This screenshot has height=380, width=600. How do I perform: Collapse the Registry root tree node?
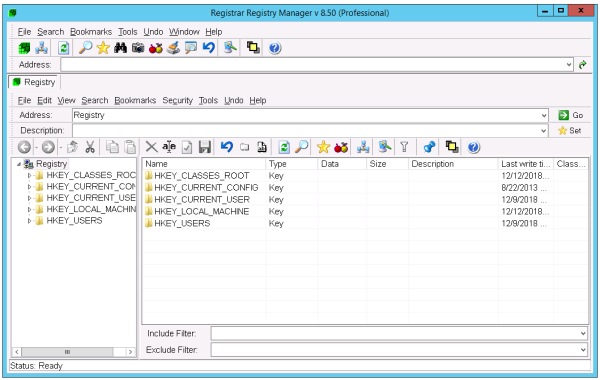click(19, 164)
